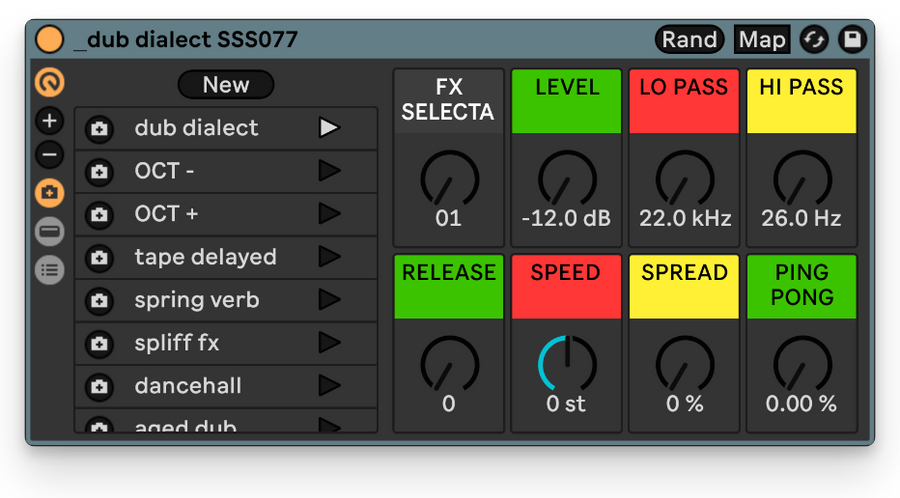The width and height of the screenshot is (900, 498).
Task: Select the dub dialect variation name
Action: coord(196,128)
